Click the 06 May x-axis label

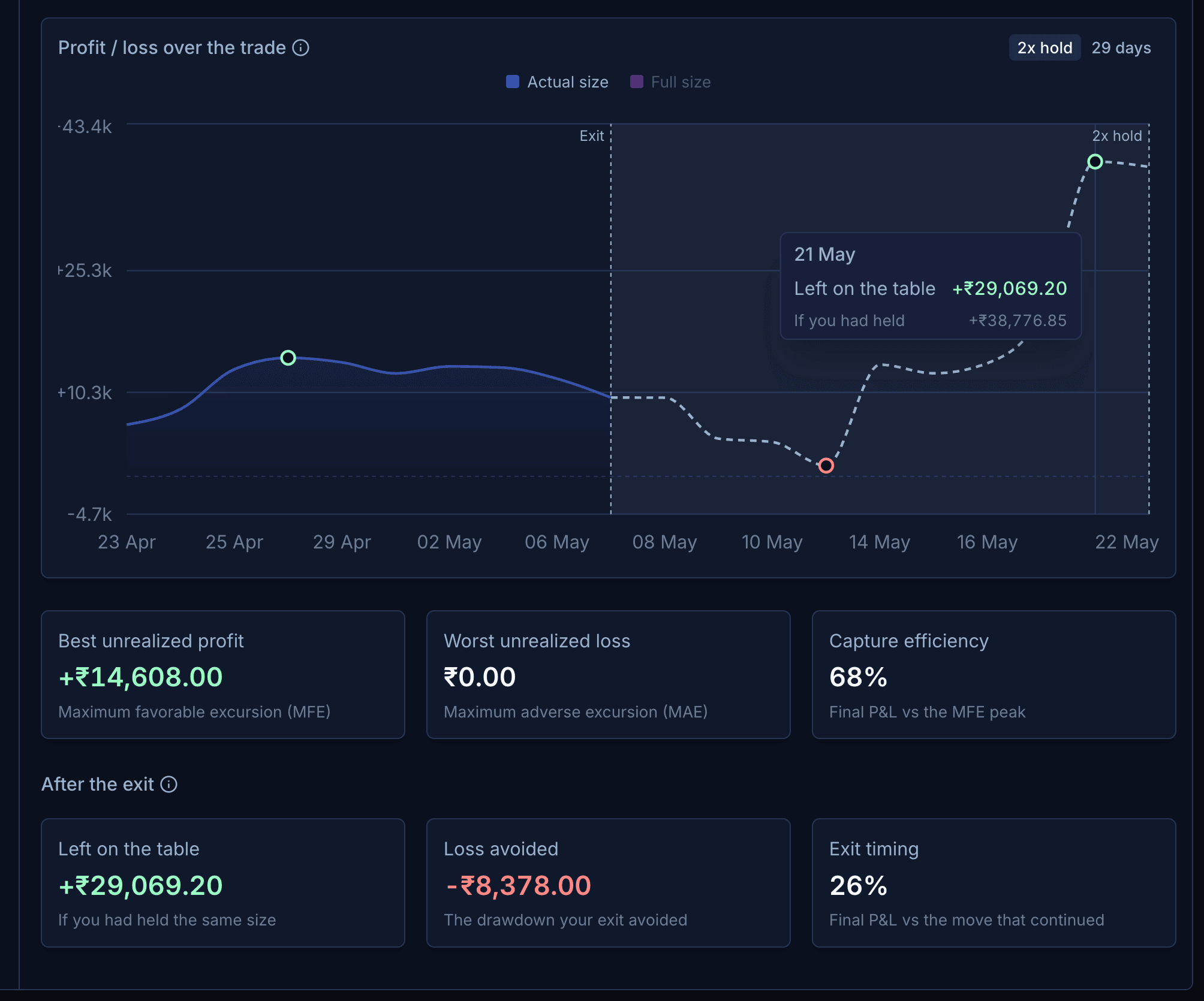tap(557, 542)
